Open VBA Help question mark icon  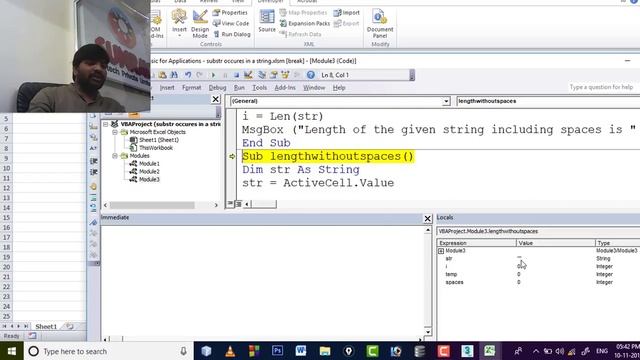point(311,75)
